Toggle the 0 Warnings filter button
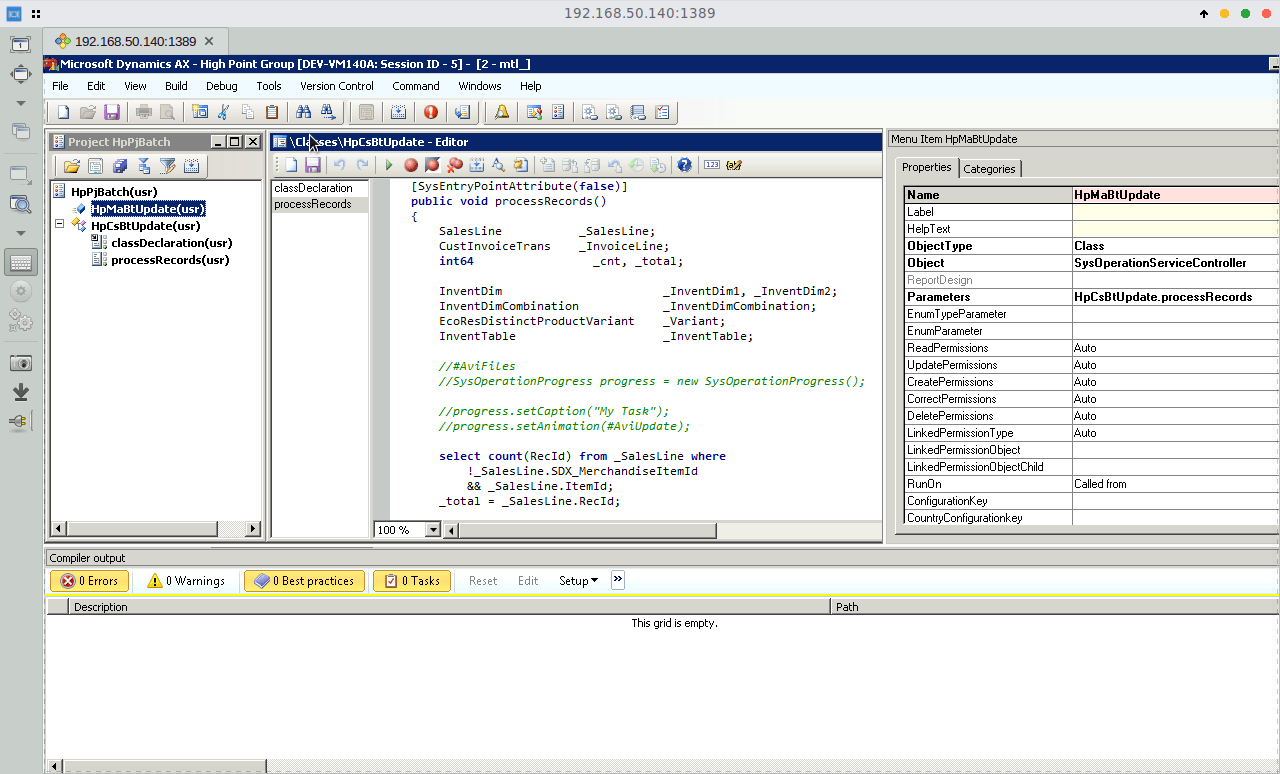The height and width of the screenshot is (774, 1280). (185, 581)
